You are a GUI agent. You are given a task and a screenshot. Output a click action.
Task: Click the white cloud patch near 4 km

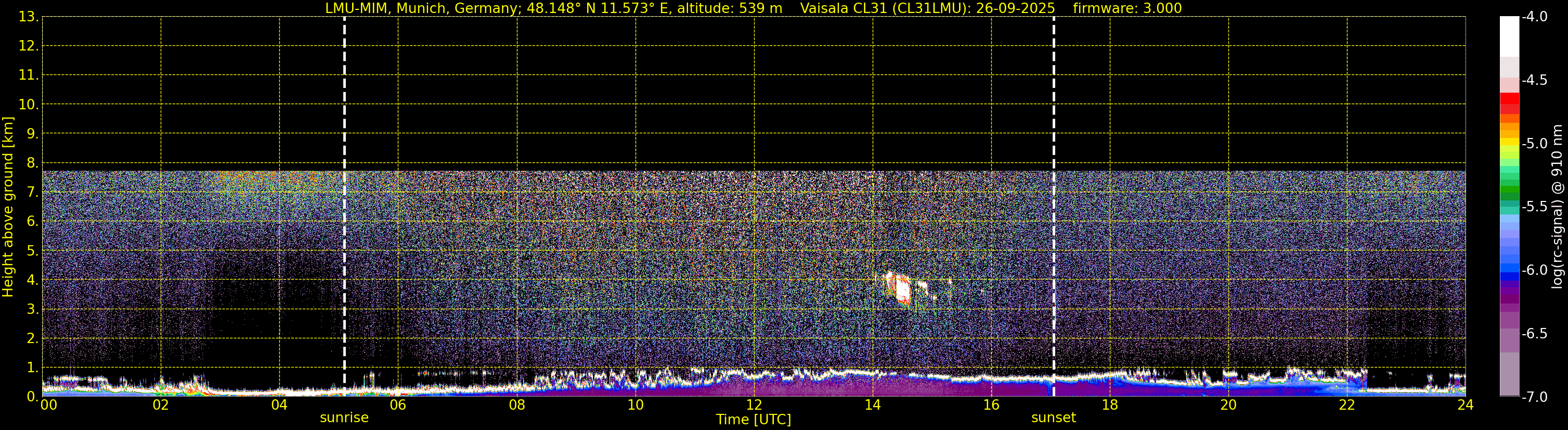click(903, 289)
